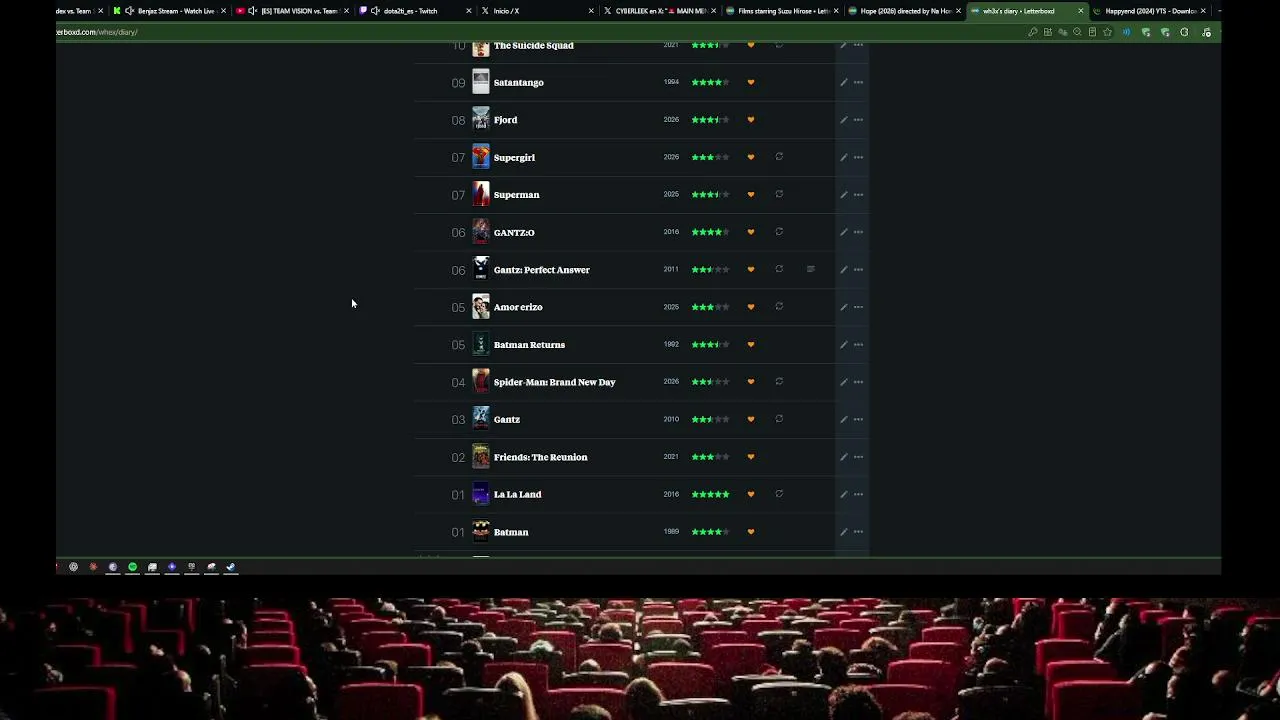Unlike La La Land using the heart
The width and height of the screenshot is (1280, 720).
click(751, 494)
